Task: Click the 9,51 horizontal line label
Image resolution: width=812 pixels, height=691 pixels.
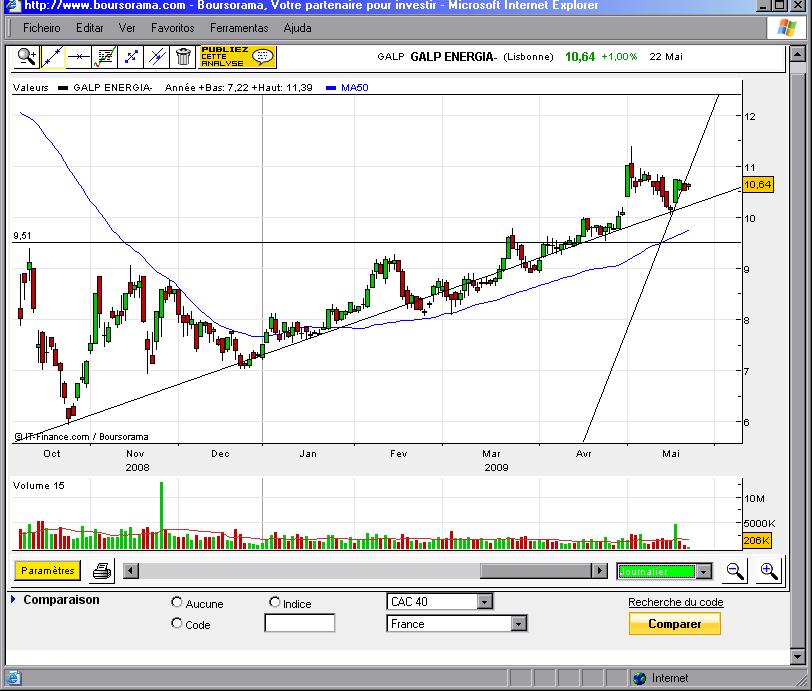Action: [x=22, y=236]
